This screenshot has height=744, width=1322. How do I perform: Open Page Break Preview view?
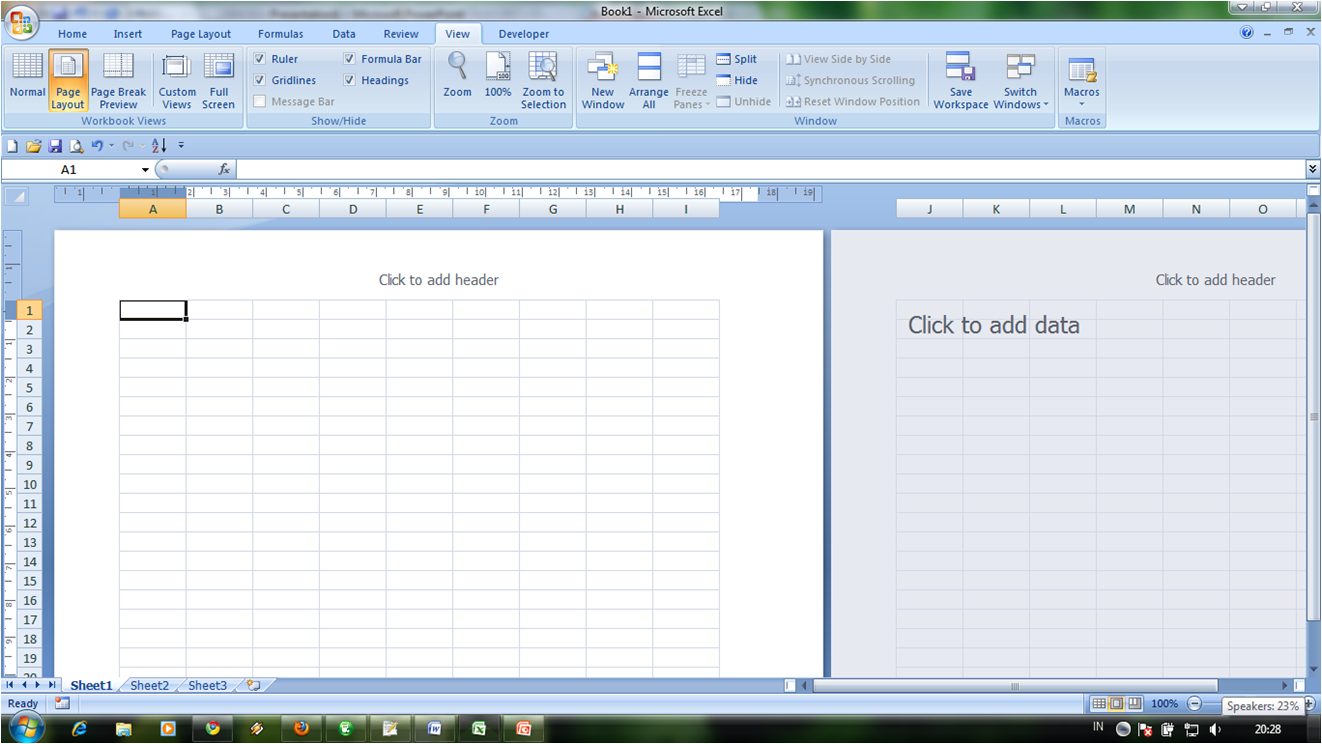[x=118, y=80]
